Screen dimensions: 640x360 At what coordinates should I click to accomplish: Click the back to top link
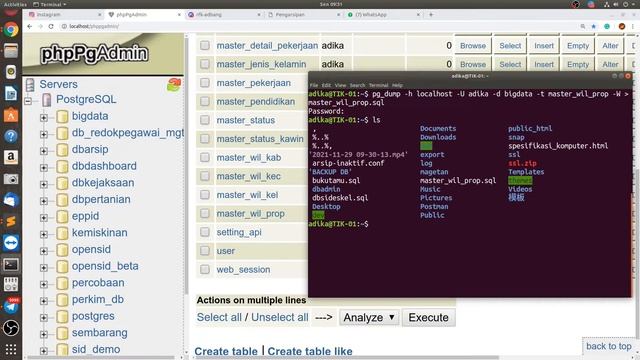pyautogui.click(x=609, y=346)
